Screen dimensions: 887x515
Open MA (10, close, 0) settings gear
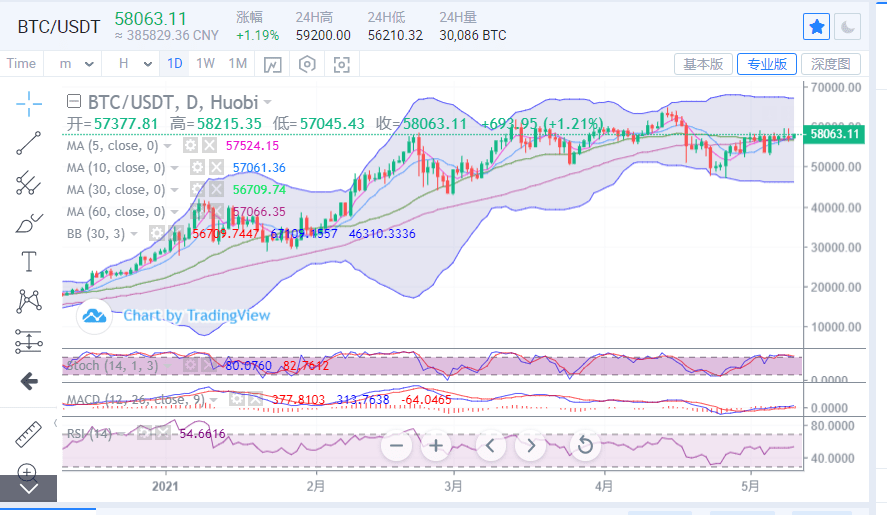click(x=197, y=168)
